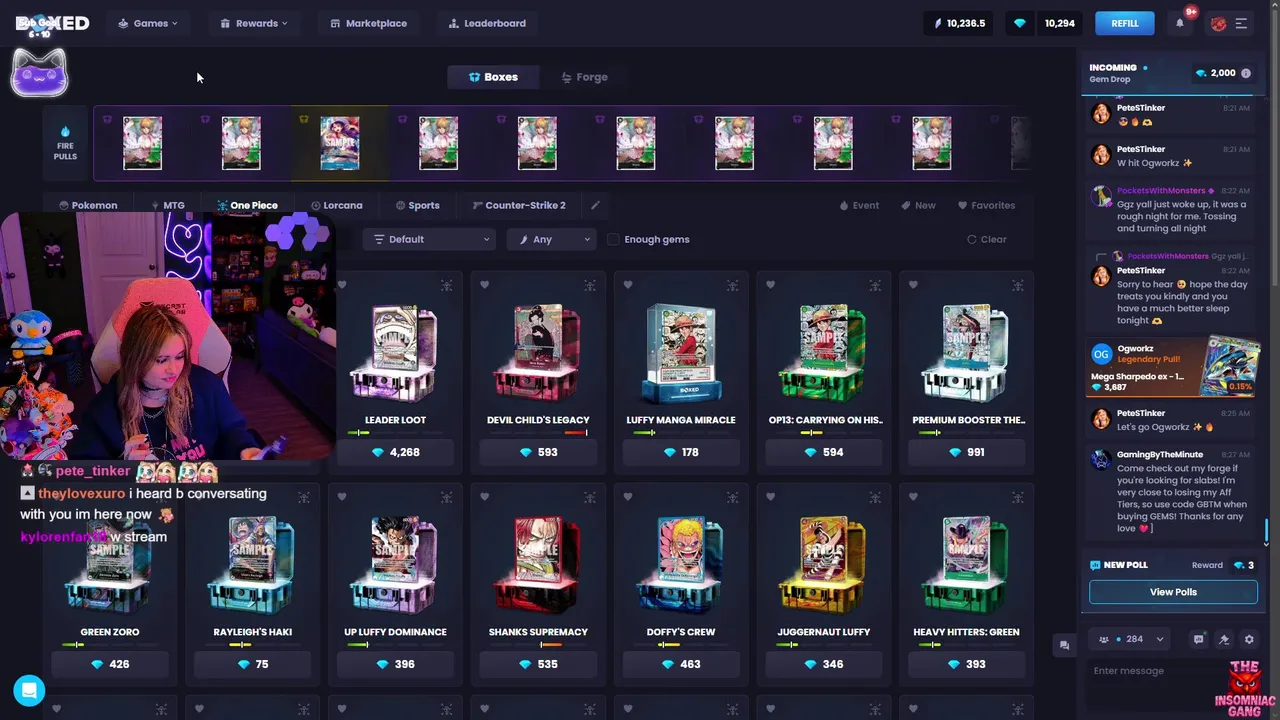1280x720 pixels.
Task: Click the pencil edit categories icon
Action: (x=595, y=205)
